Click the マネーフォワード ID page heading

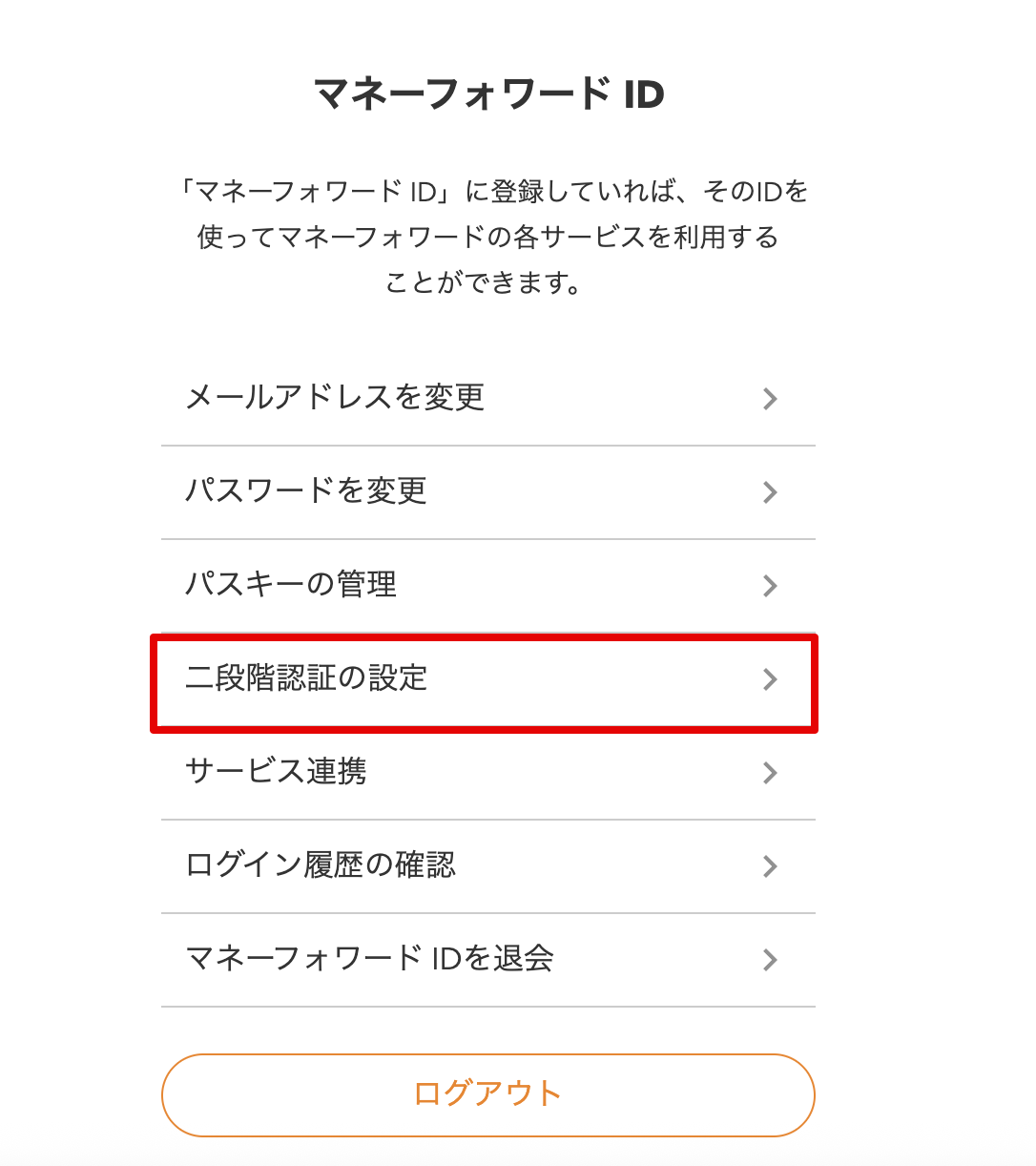[488, 94]
